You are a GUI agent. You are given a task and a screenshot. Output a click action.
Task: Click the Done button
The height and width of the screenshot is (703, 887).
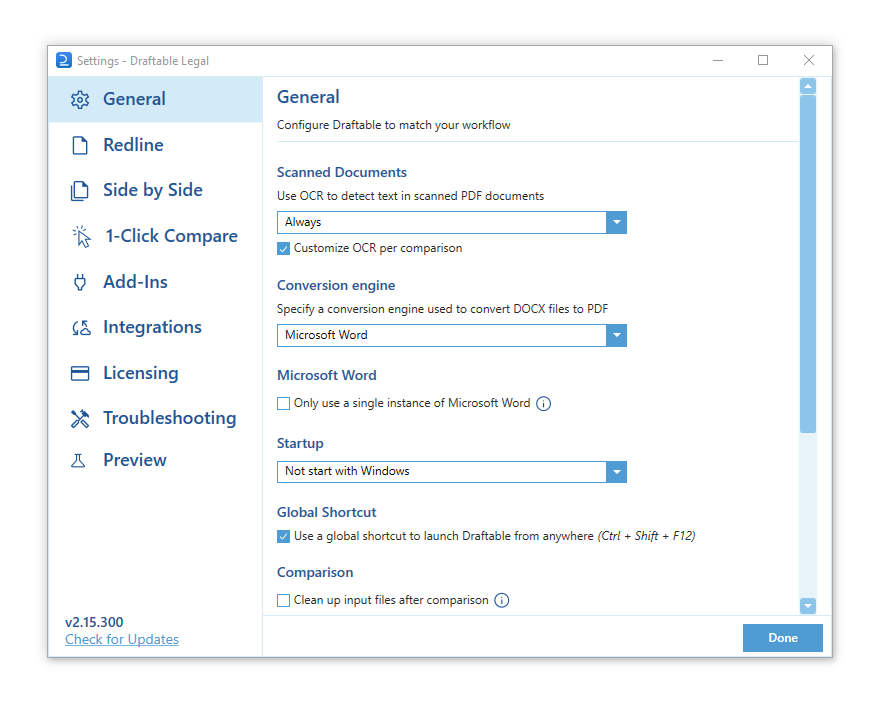783,639
